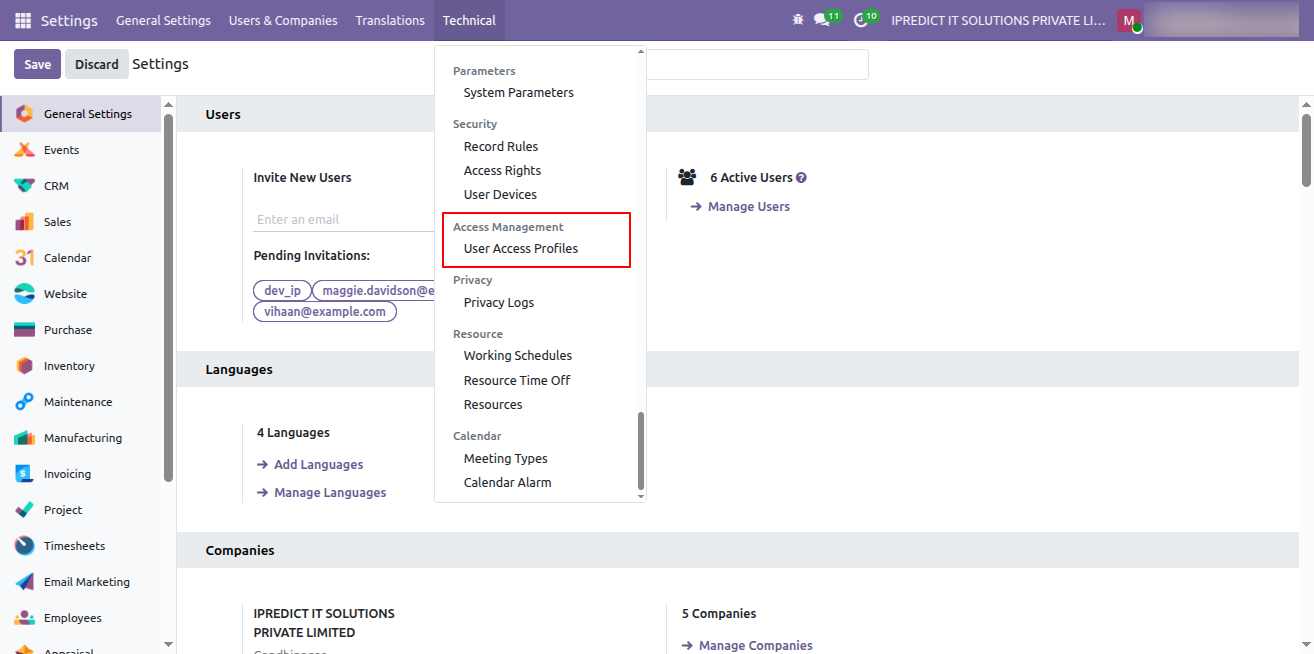Open the General Settings top menu
The height and width of the screenshot is (654, 1314).
point(163,20)
